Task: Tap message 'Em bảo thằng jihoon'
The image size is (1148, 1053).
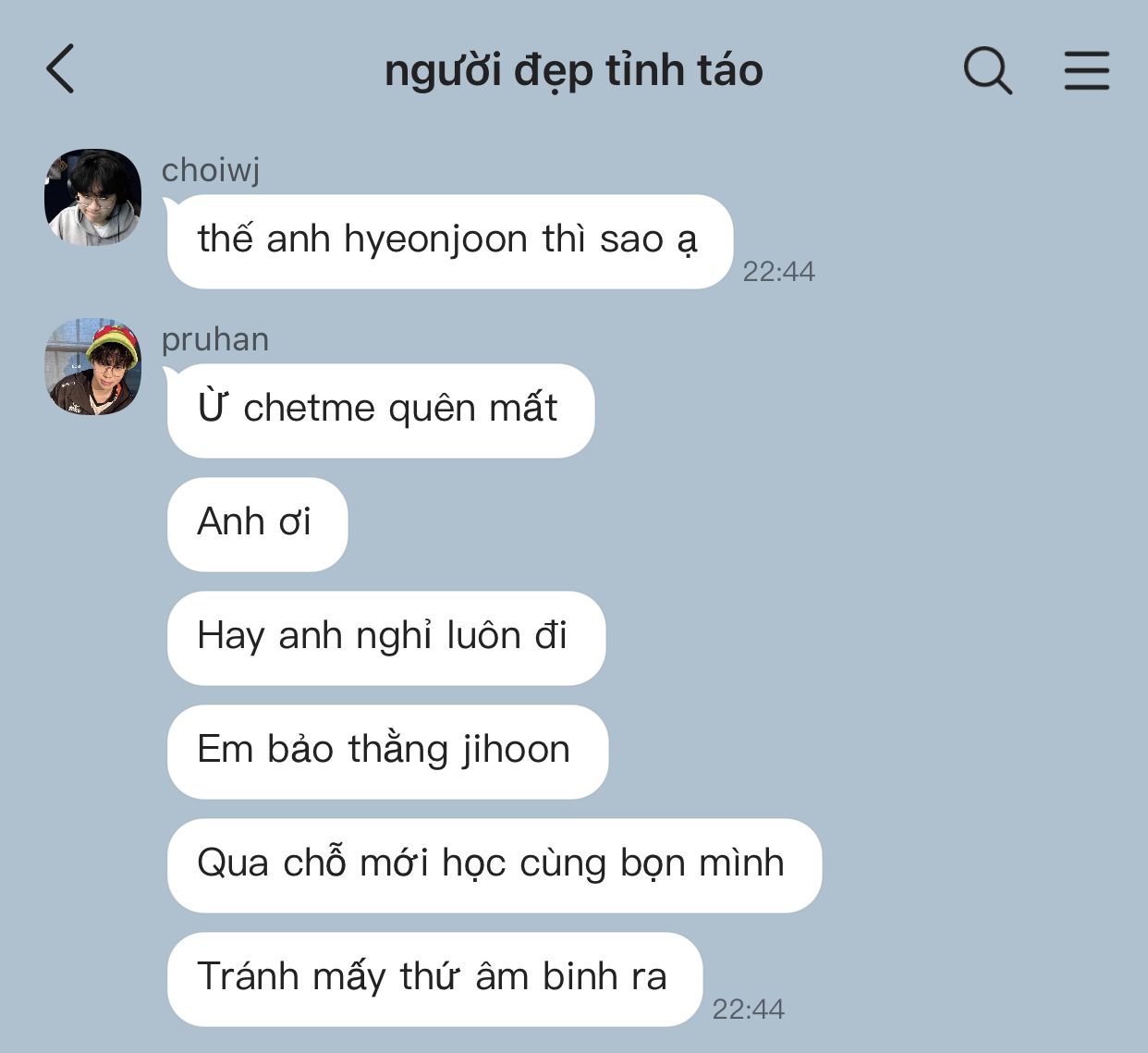Action: [x=387, y=752]
